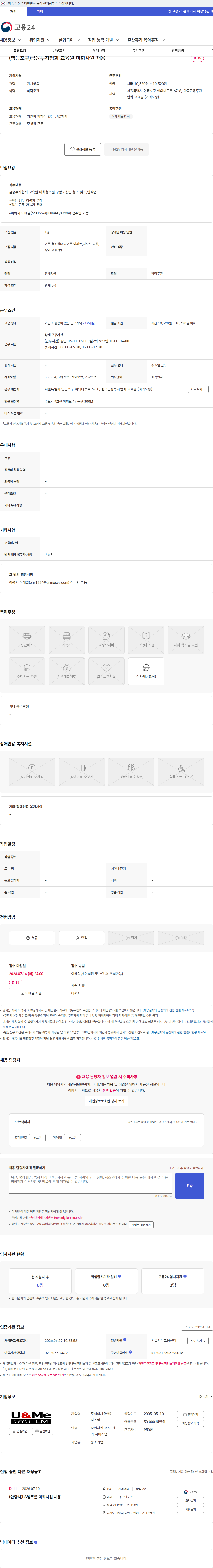
Task: Click the 새창보기 button
Action: (191, 1510)
